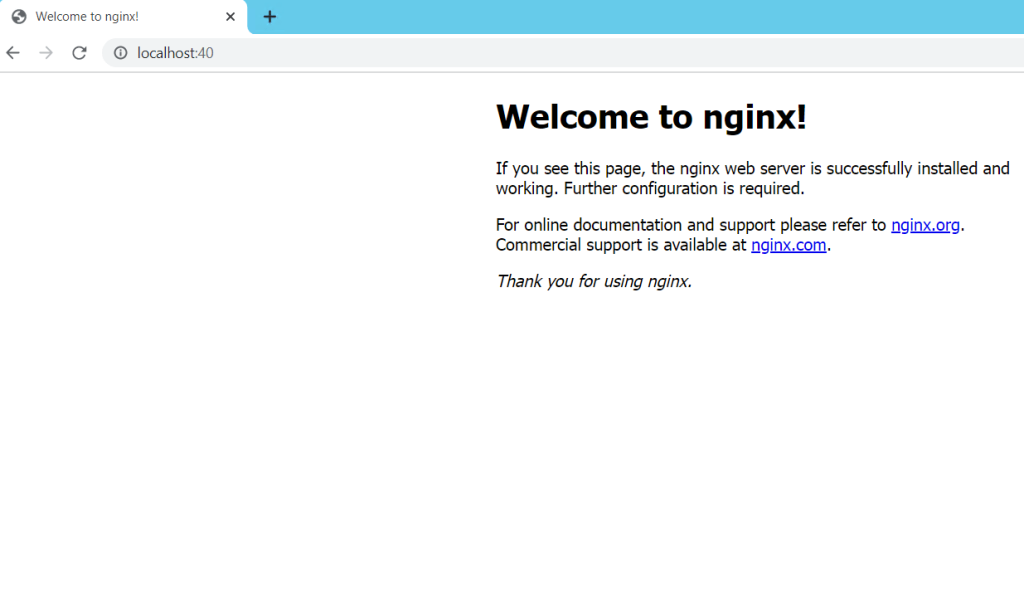Open a new tab with the plus icon
This screenshot has height=590, width=1024.
[x=268, y=16]
